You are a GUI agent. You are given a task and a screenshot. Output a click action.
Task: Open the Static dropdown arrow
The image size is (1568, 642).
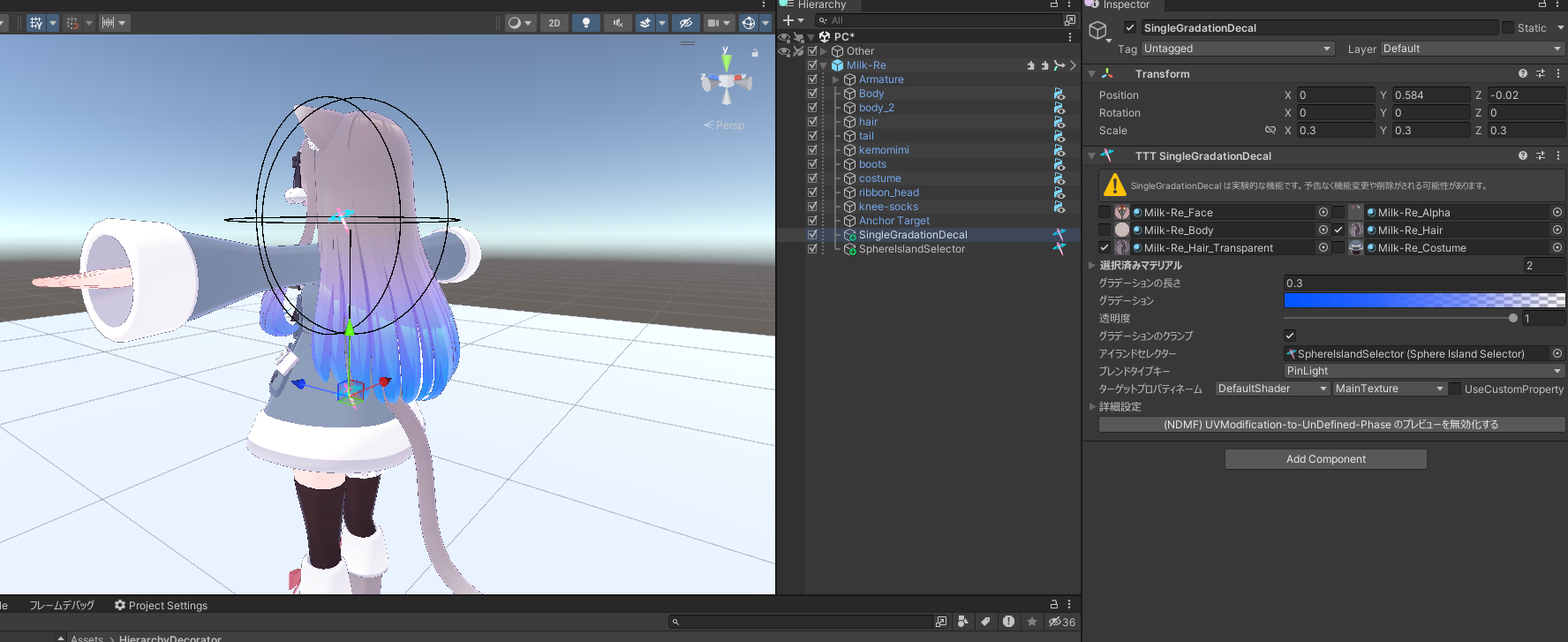(1560, 28)
